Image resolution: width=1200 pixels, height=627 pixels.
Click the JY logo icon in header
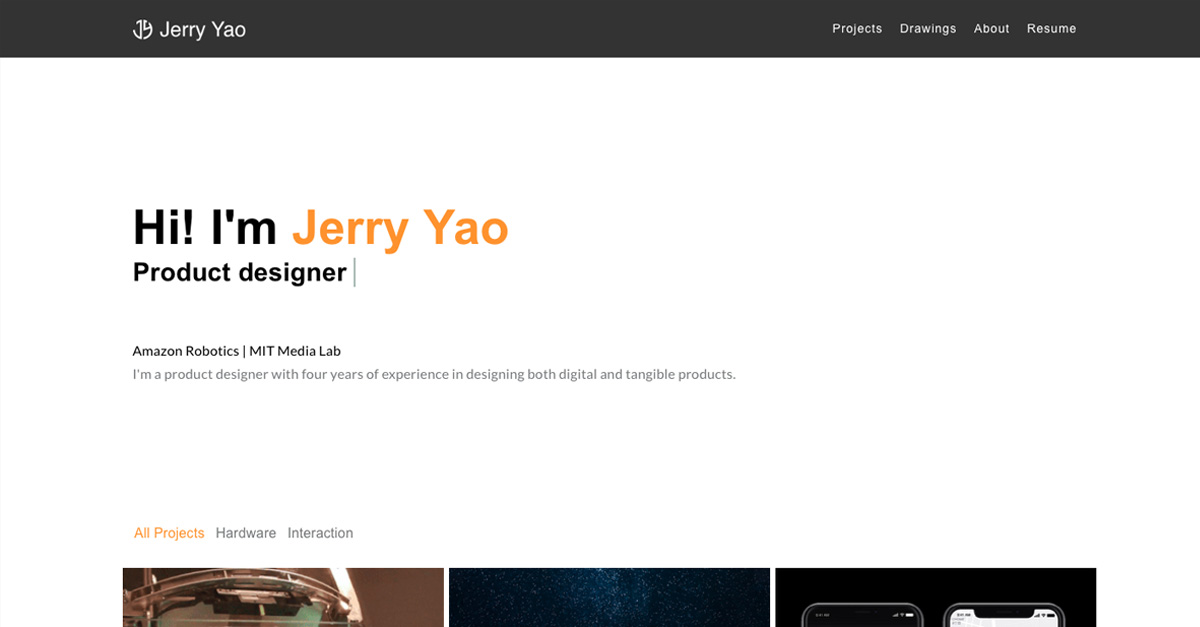143,29
